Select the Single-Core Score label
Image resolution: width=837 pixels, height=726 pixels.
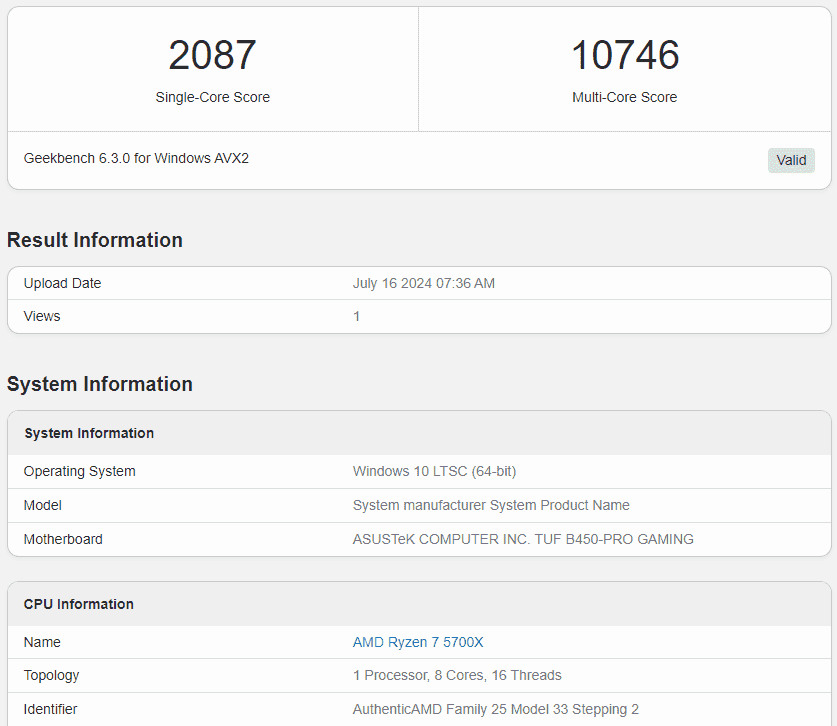(x=212, y=97)
